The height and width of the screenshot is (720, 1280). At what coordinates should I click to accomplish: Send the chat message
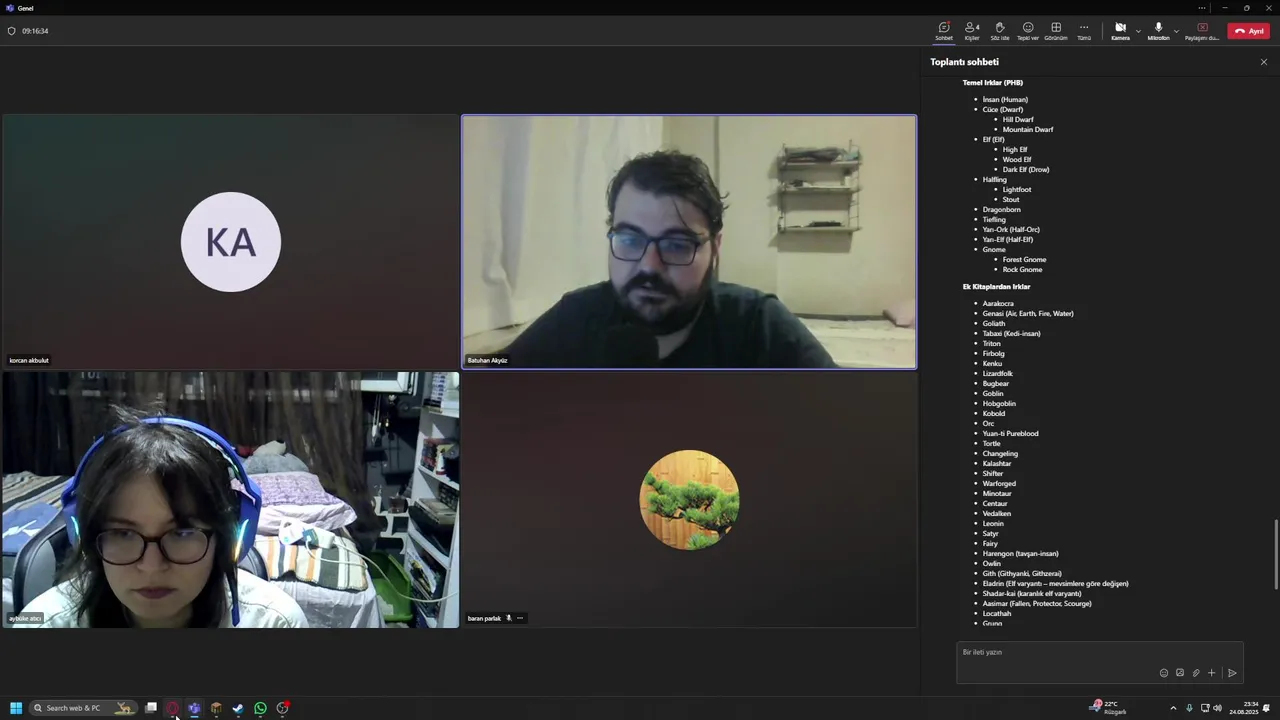pyautogui.click(x=1232, y=673)
